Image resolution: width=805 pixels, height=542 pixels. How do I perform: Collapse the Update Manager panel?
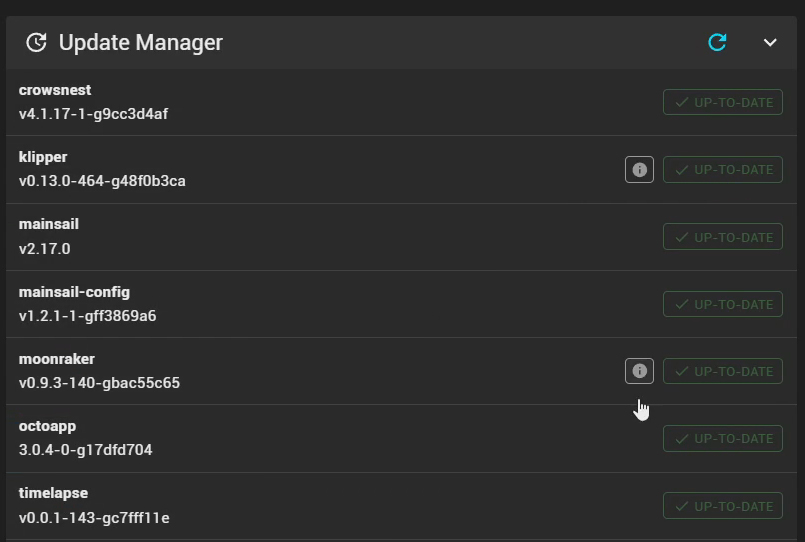[x=770, y=42]
